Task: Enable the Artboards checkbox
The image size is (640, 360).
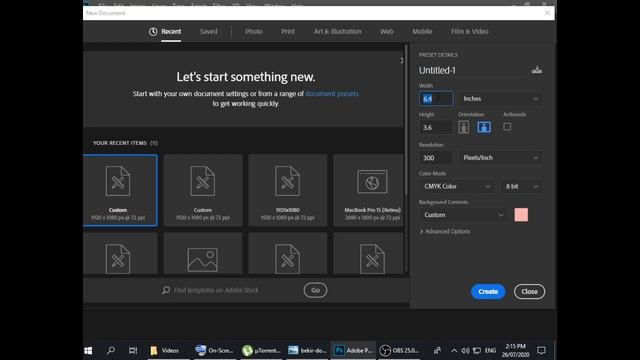Action: [507, 127]
